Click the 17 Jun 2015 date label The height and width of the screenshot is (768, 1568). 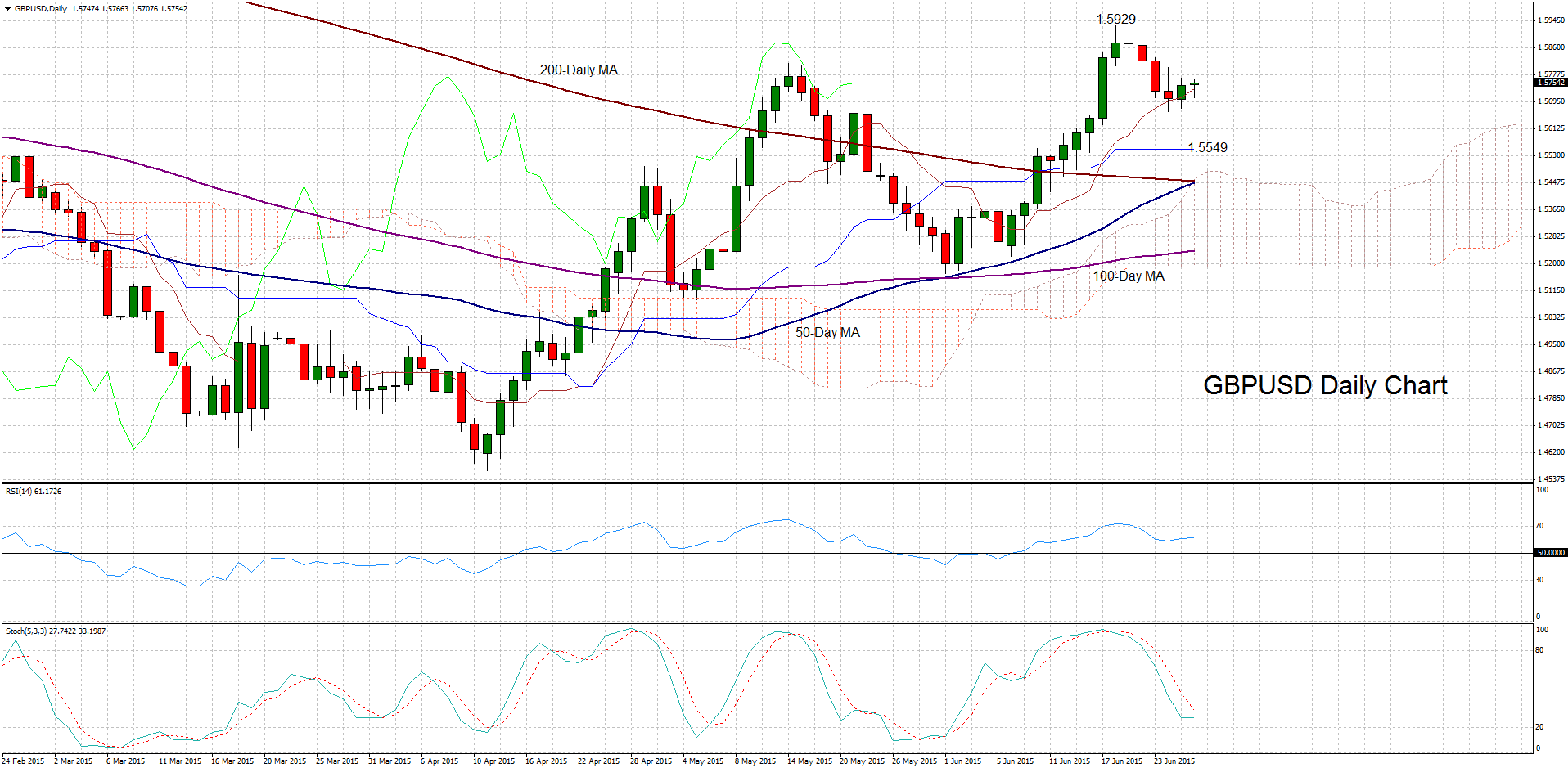click(1122, 761)
